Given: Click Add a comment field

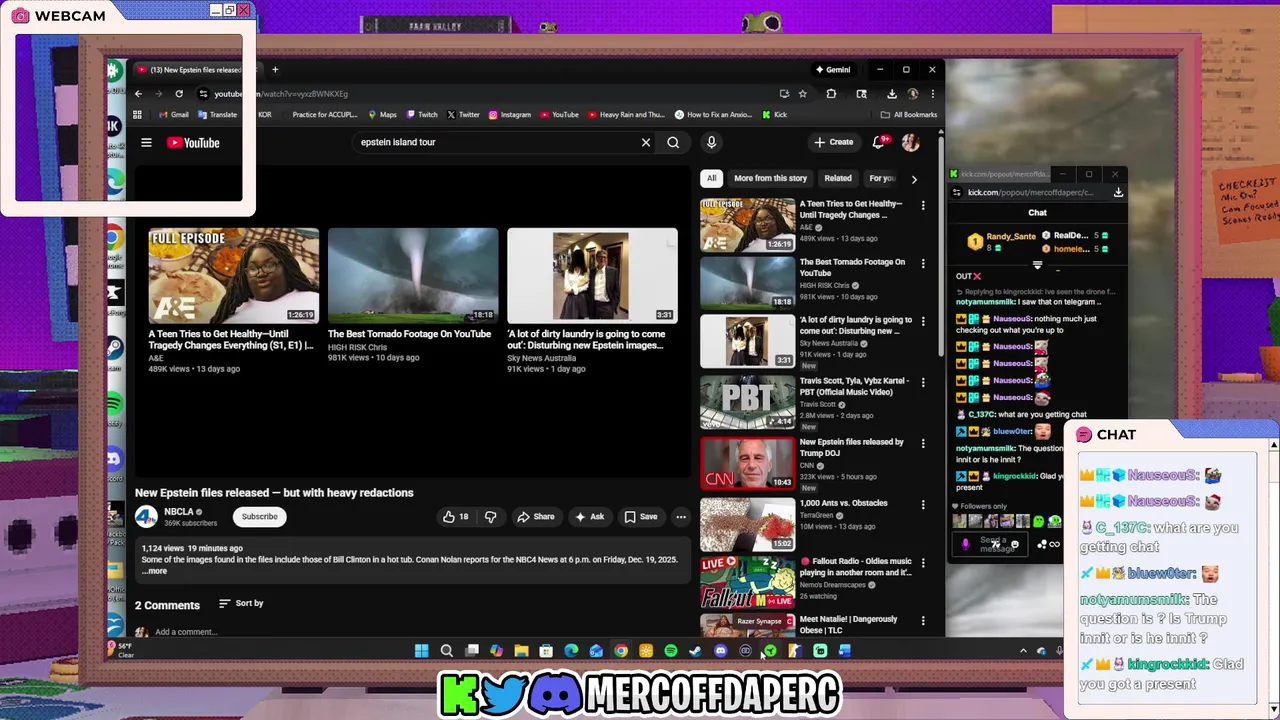Looking at the screenshot, I should 186,632.
